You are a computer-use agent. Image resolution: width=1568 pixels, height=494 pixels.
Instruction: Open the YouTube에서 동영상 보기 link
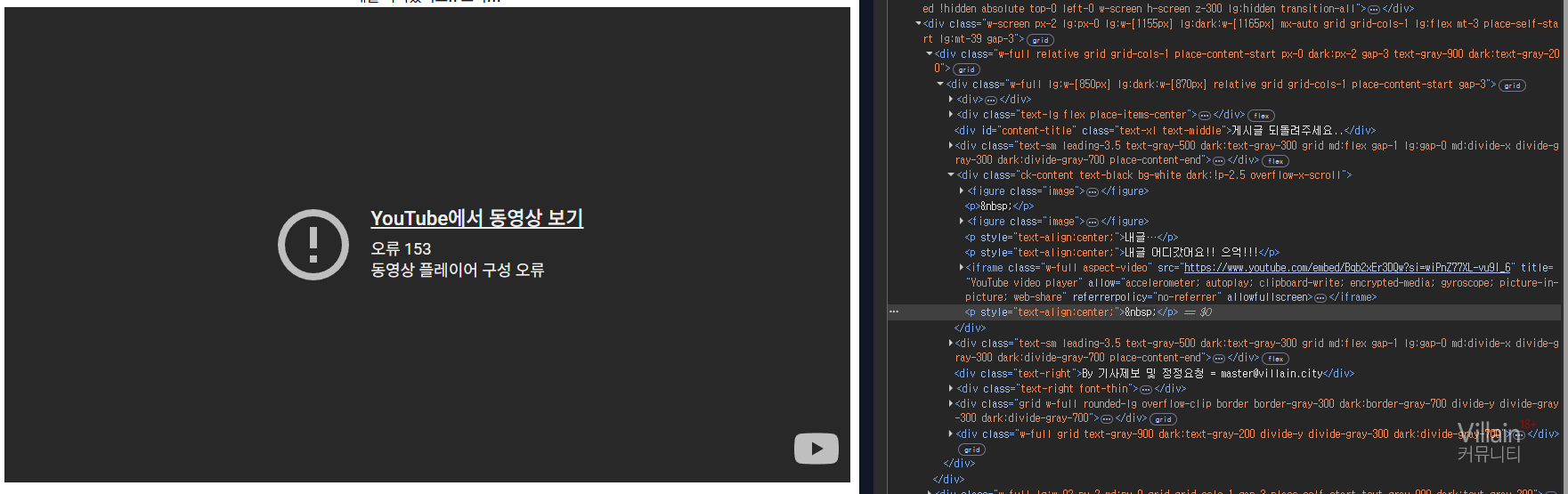point(476,218)
